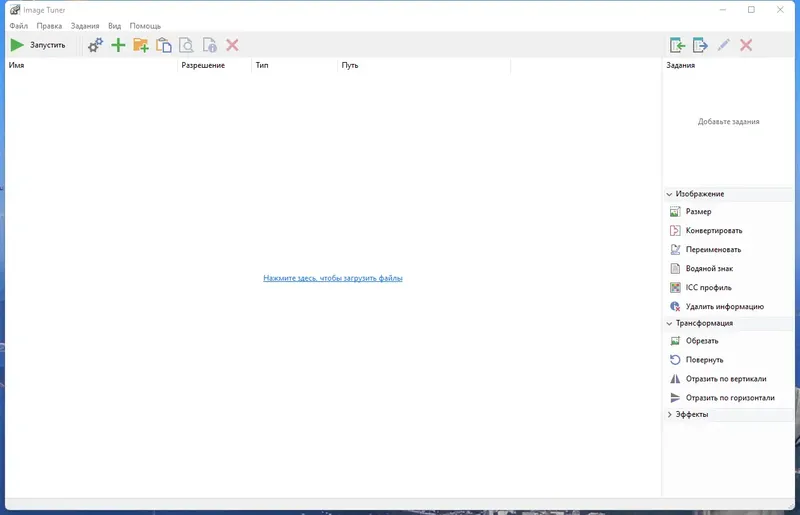Add a folder with the folder-plus icon
The width and height of the screenshot is (800, 515).
click(x=141, y=45)
